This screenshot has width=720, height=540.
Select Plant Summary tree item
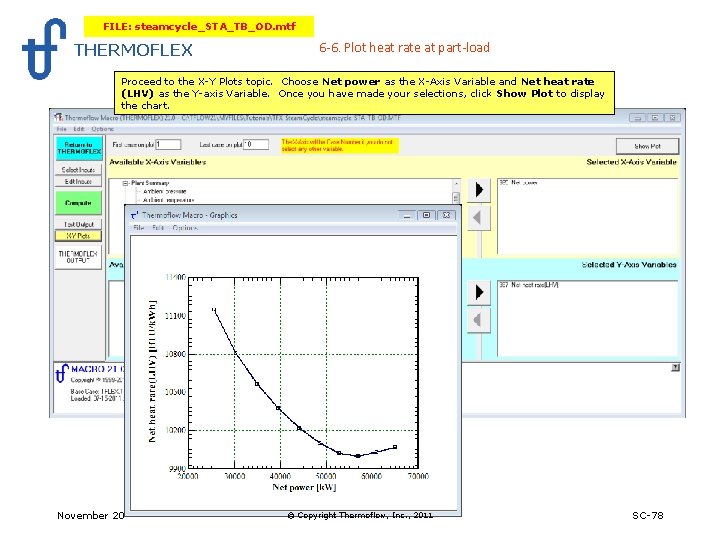tap(150, 183)
